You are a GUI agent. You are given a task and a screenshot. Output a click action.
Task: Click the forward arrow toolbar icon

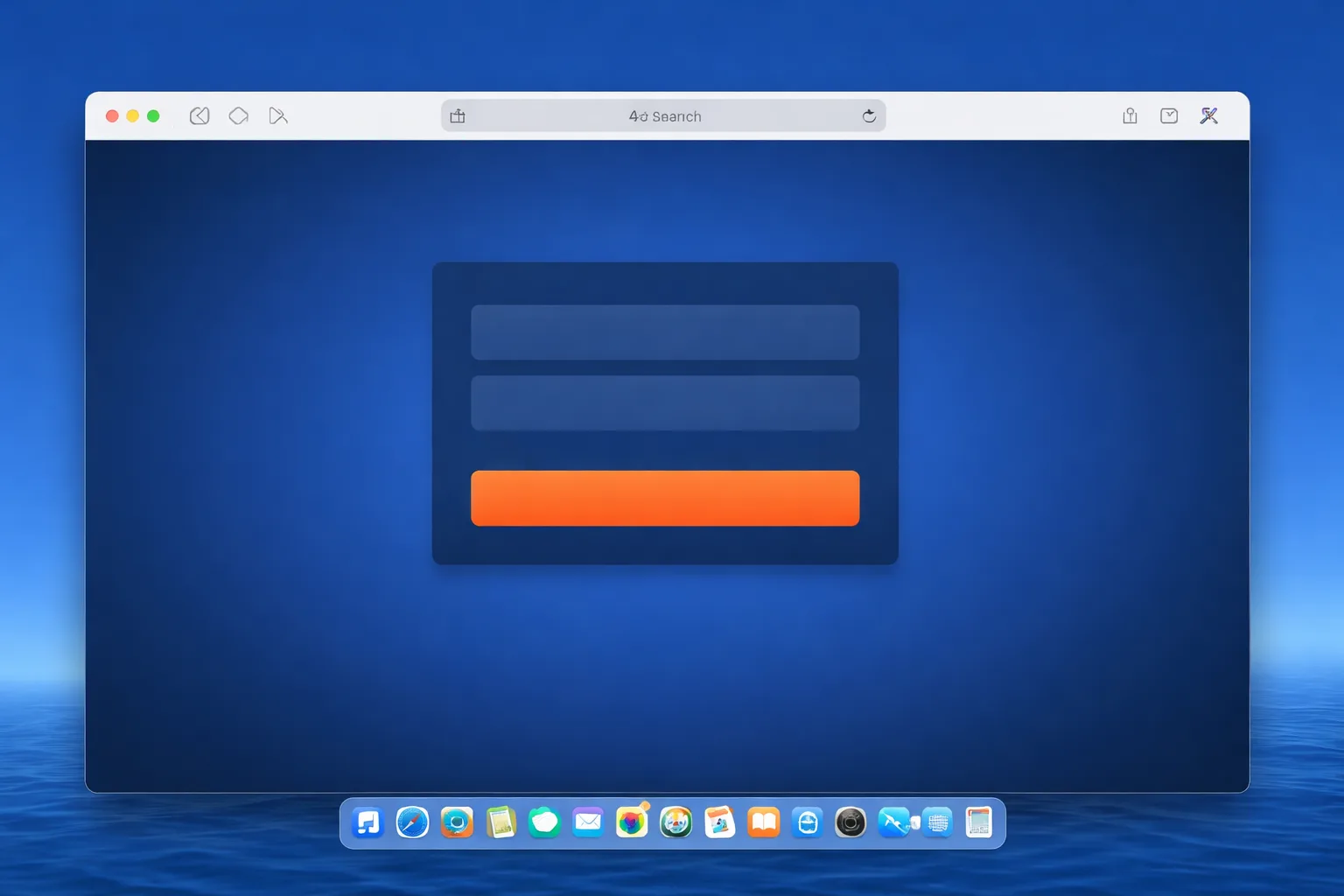coord(278,115)
